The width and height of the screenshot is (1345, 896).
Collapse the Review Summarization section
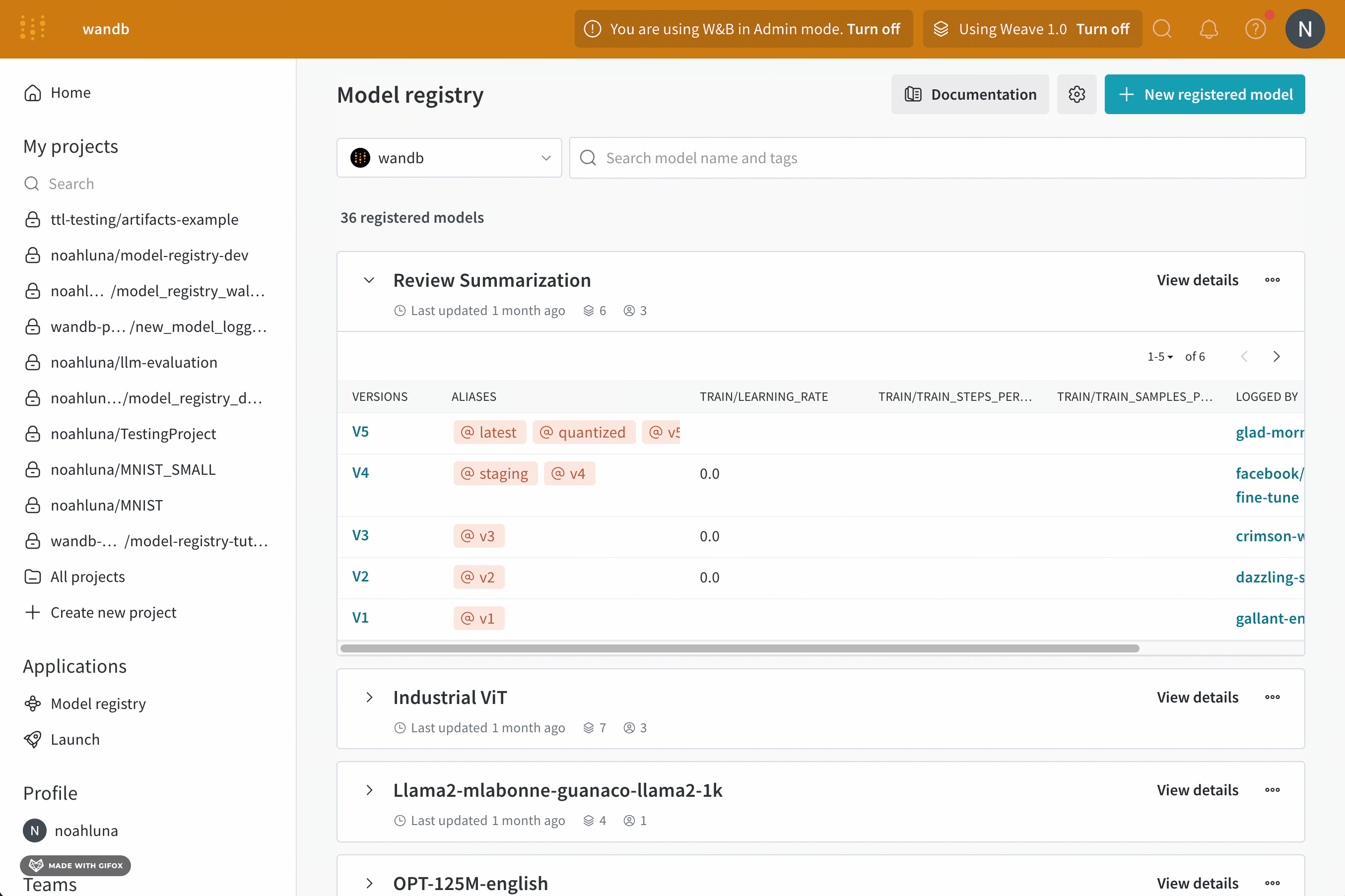pos(369,280)
